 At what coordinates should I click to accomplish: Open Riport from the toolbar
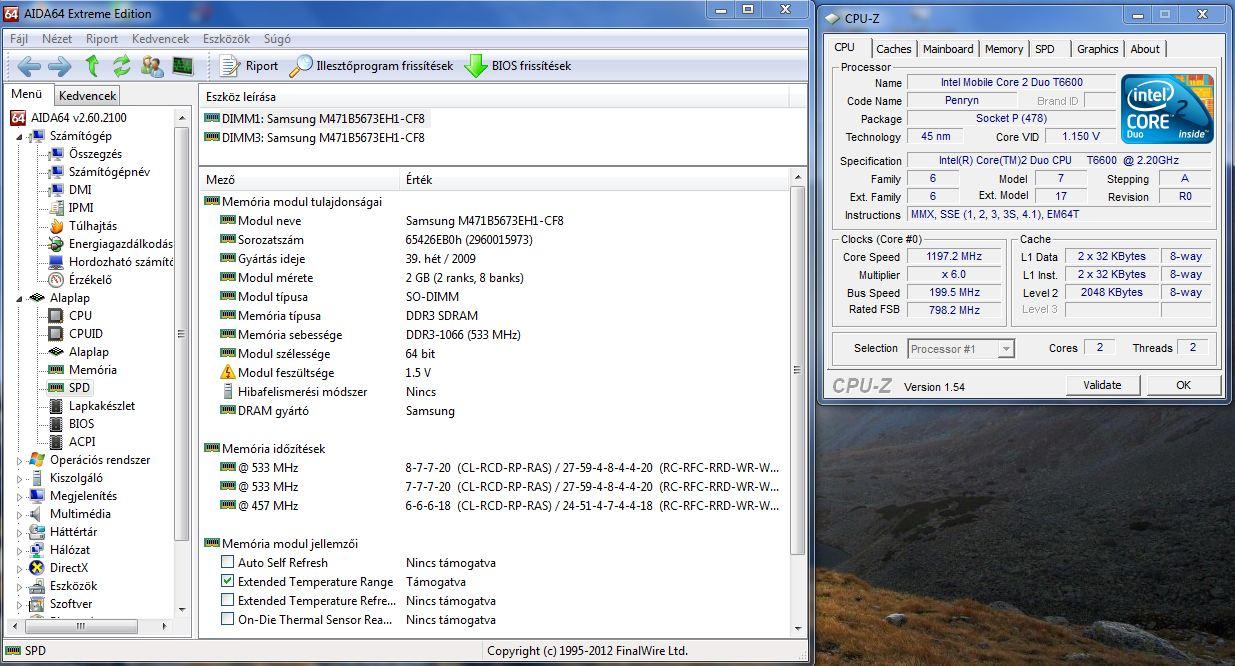pos(249,66)
